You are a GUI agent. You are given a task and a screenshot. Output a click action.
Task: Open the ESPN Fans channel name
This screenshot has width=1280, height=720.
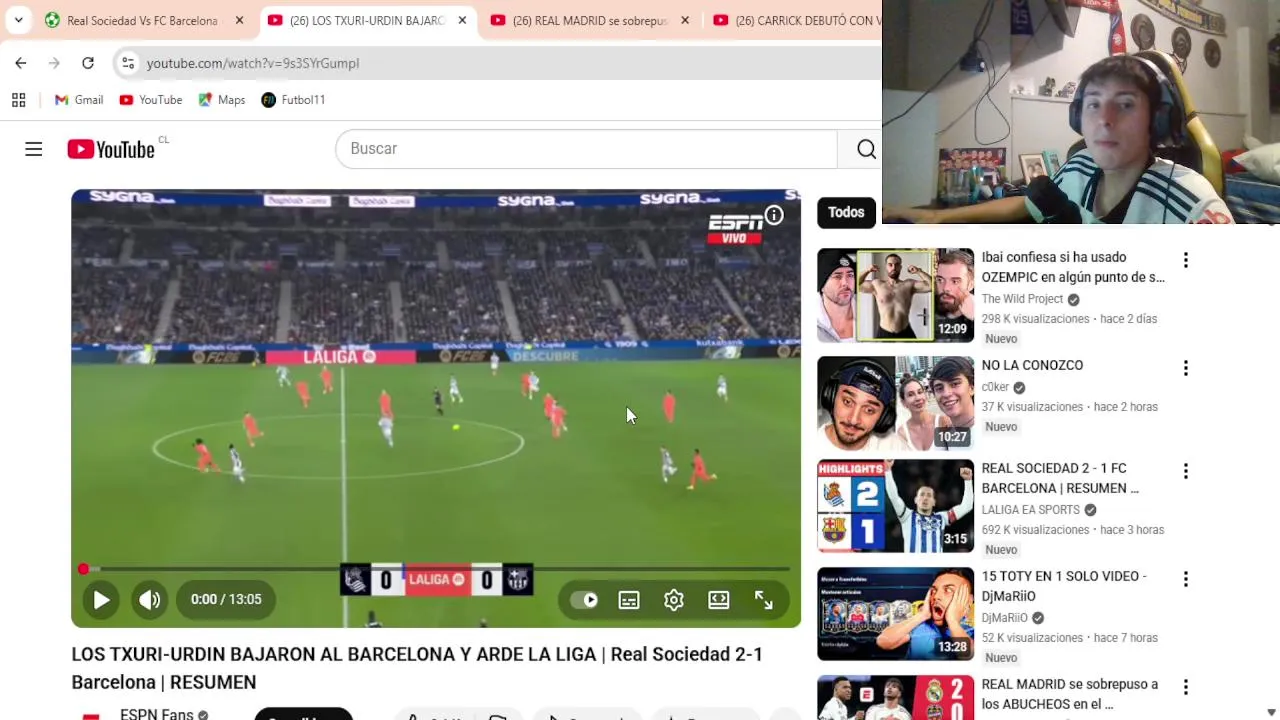(156, 713)
